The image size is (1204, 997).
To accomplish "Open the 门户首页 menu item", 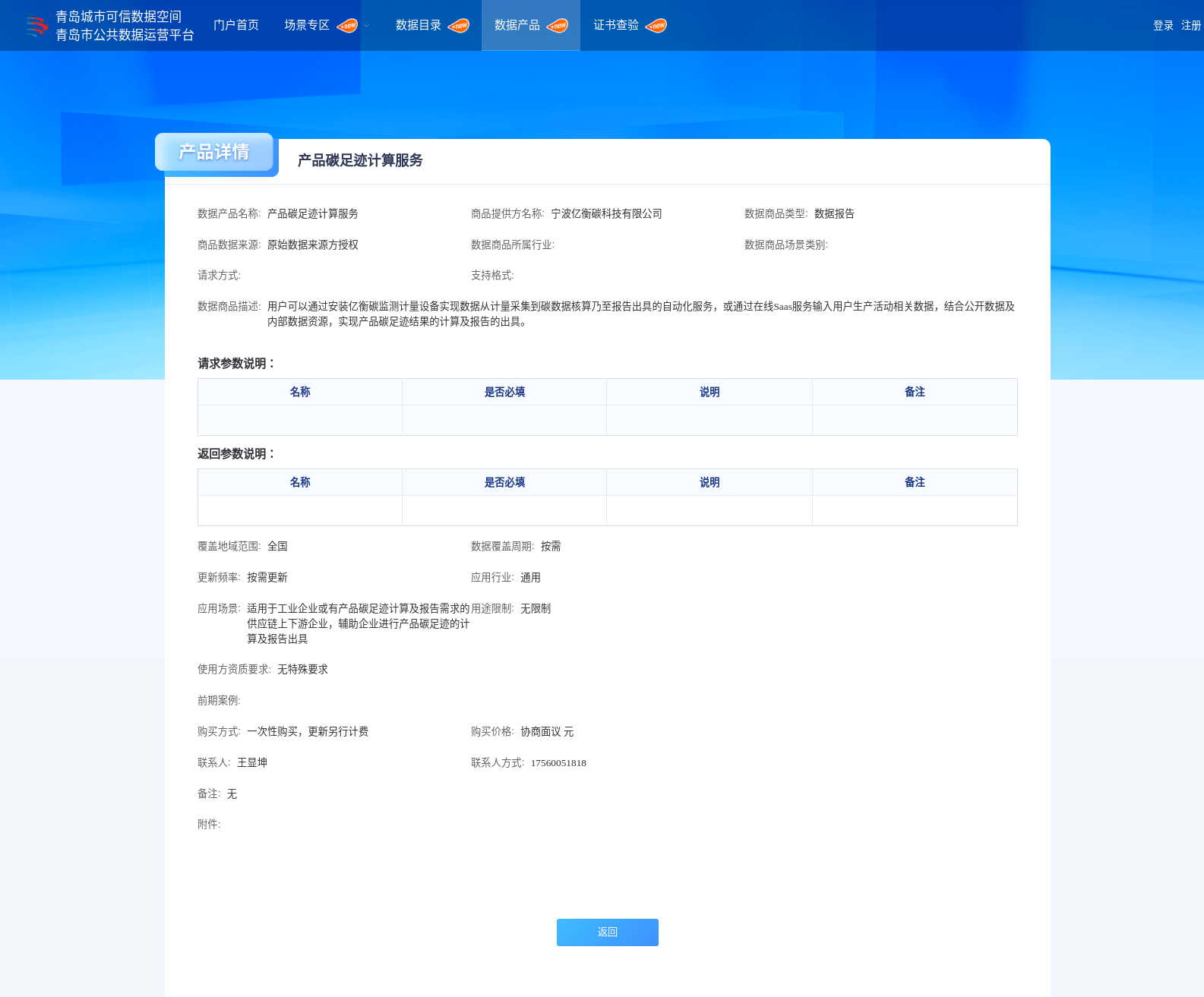I will point(236,25).
